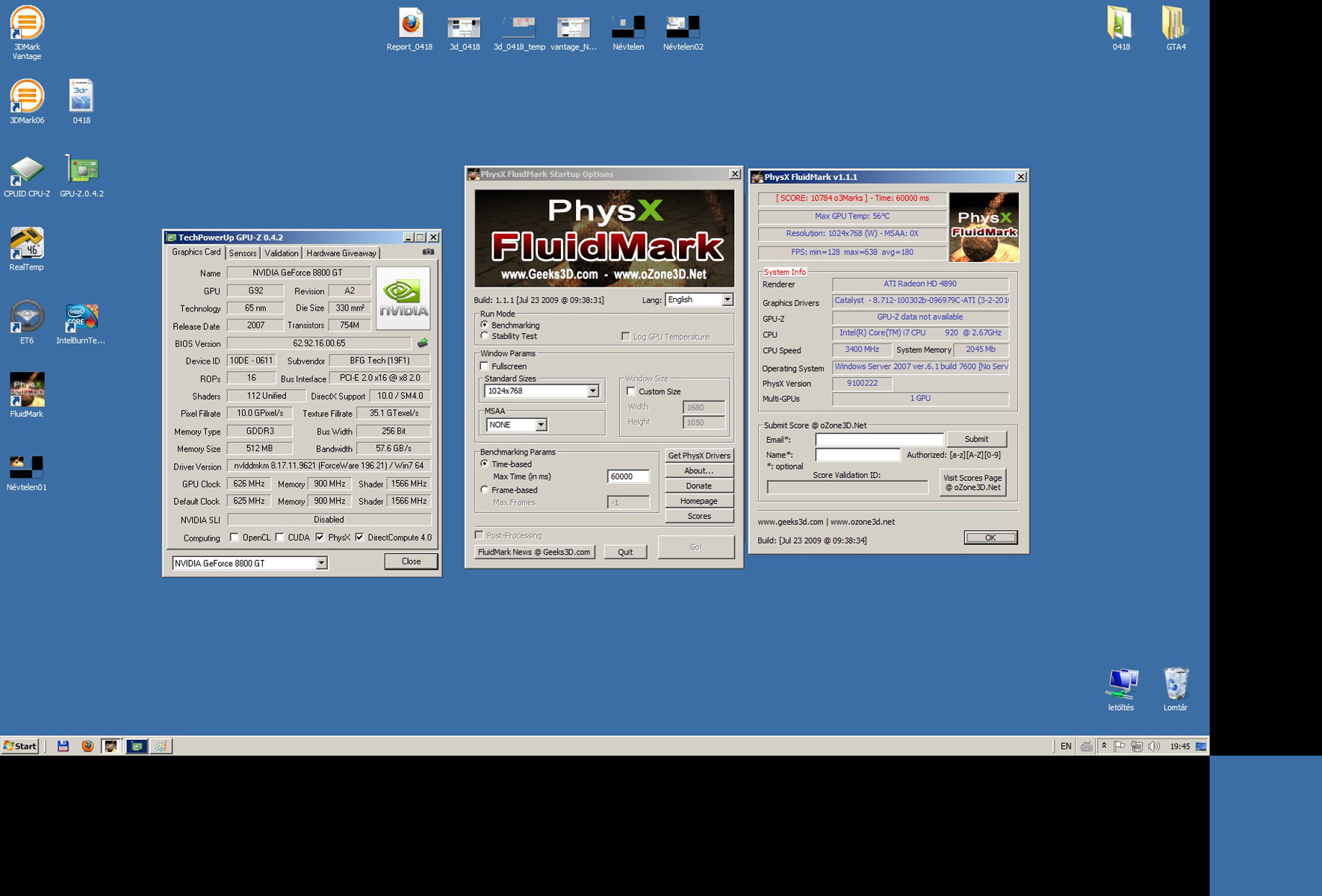This screenshot has width=1322, height=896.
Task: Click the Name input field
Action: [x=857, y=455]
